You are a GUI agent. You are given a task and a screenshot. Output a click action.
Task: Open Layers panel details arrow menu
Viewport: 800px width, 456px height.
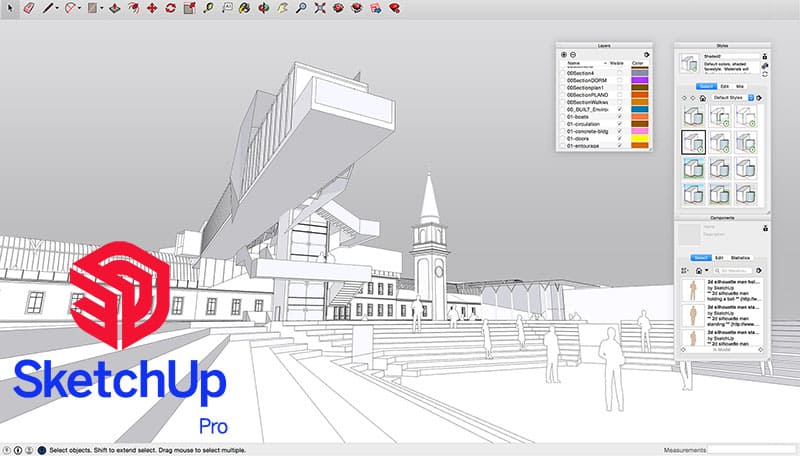point(646,55)
